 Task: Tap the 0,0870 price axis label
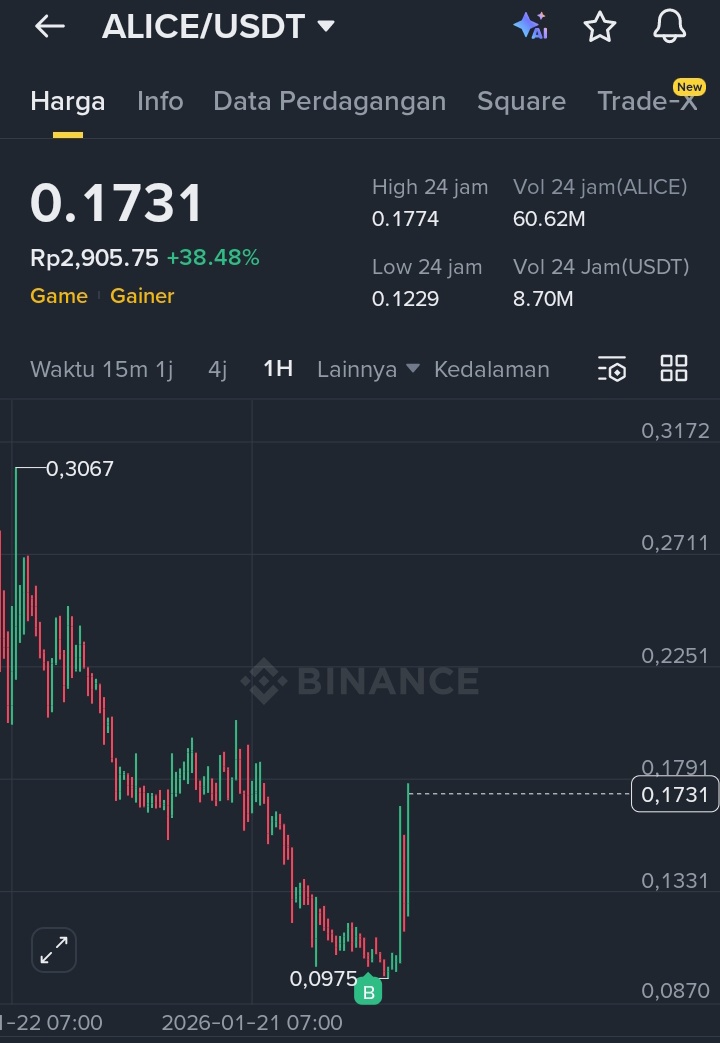point(675,991)
